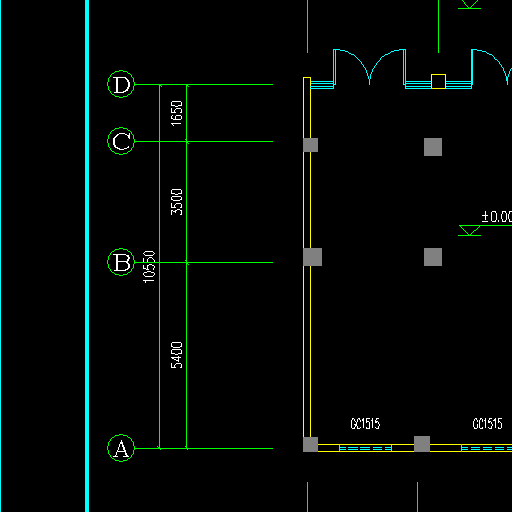Click the right GC1515 window label
The height and width of the screenshot is (512, 512).
487,424
